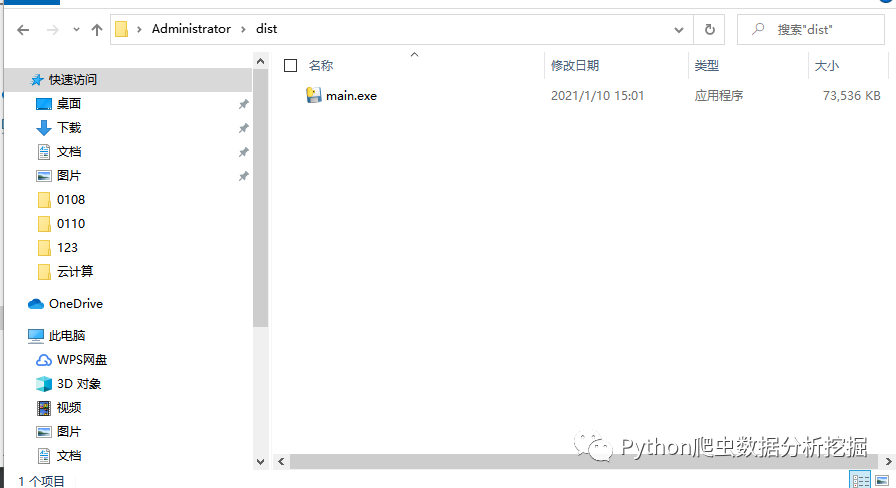Sort by 修改日期 column header
Viewport: 896px width, 488px height.
tap(575, 66)
